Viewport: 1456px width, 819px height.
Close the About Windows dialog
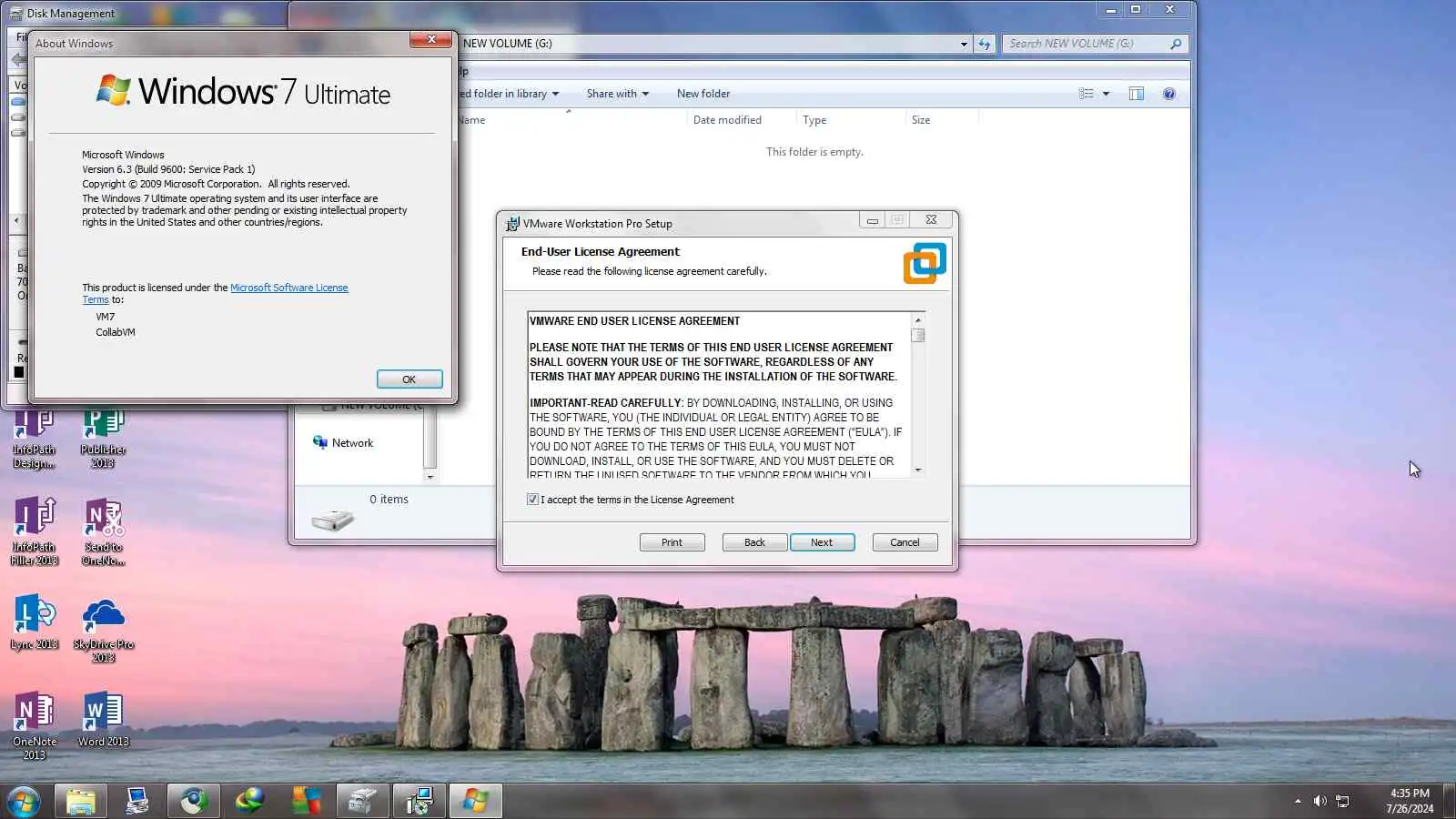(x=431, y=39)
